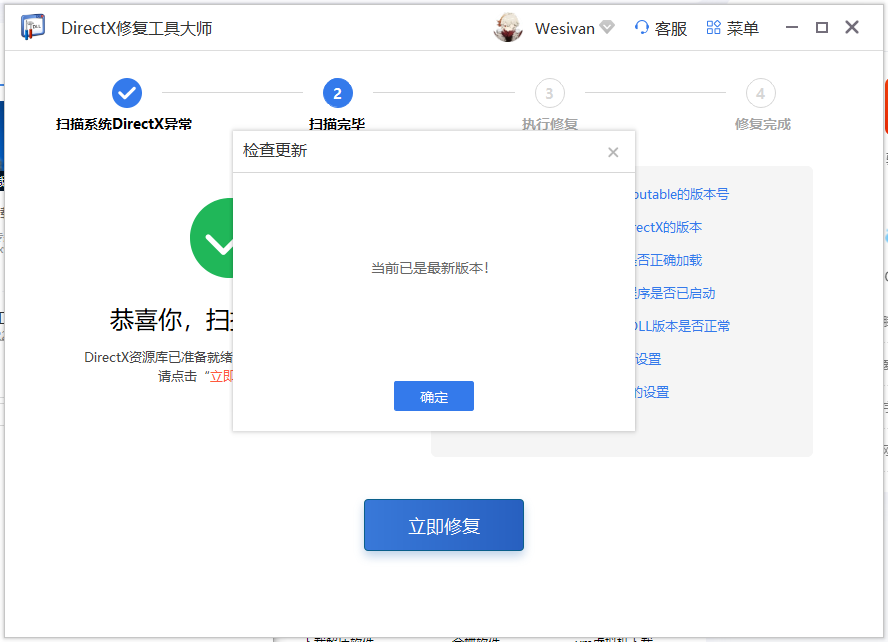
Task: Close the DirectX repair tool window
Action: pyautogui.click(x=852, y=27)
